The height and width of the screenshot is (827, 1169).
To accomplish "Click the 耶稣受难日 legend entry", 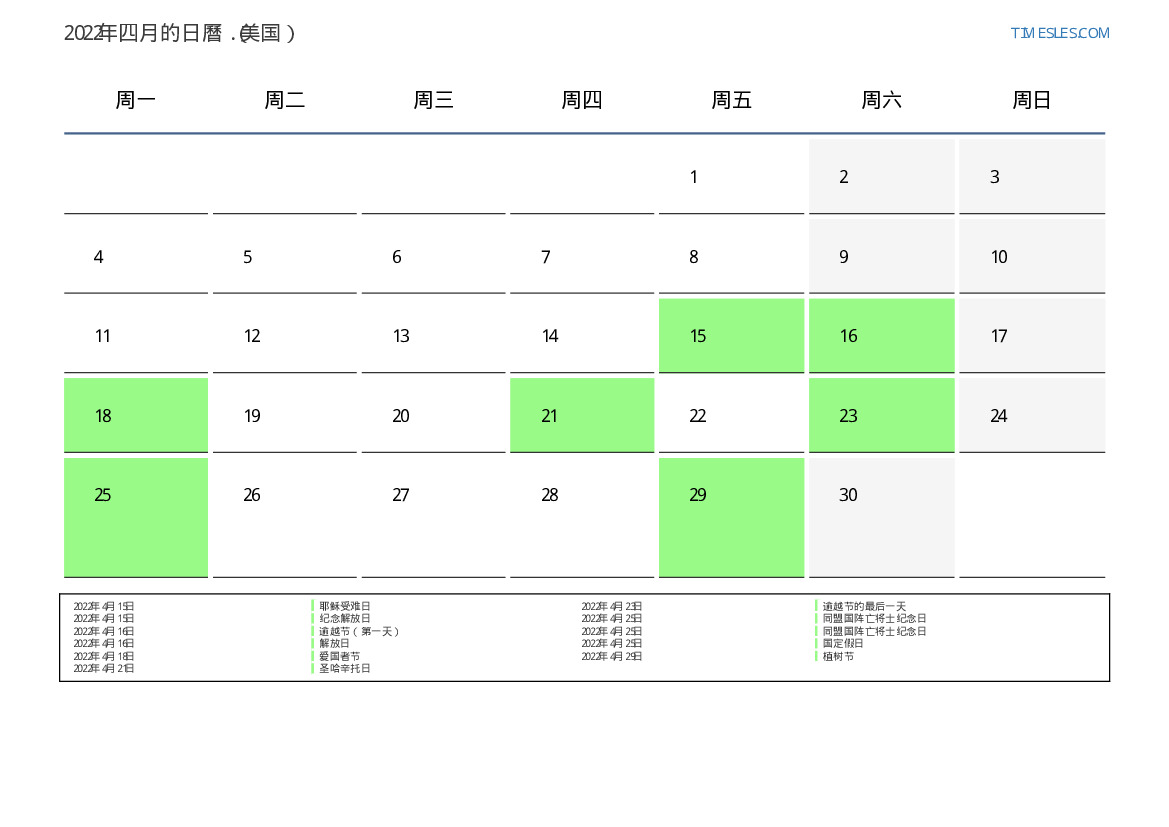I will pos(345,606).
